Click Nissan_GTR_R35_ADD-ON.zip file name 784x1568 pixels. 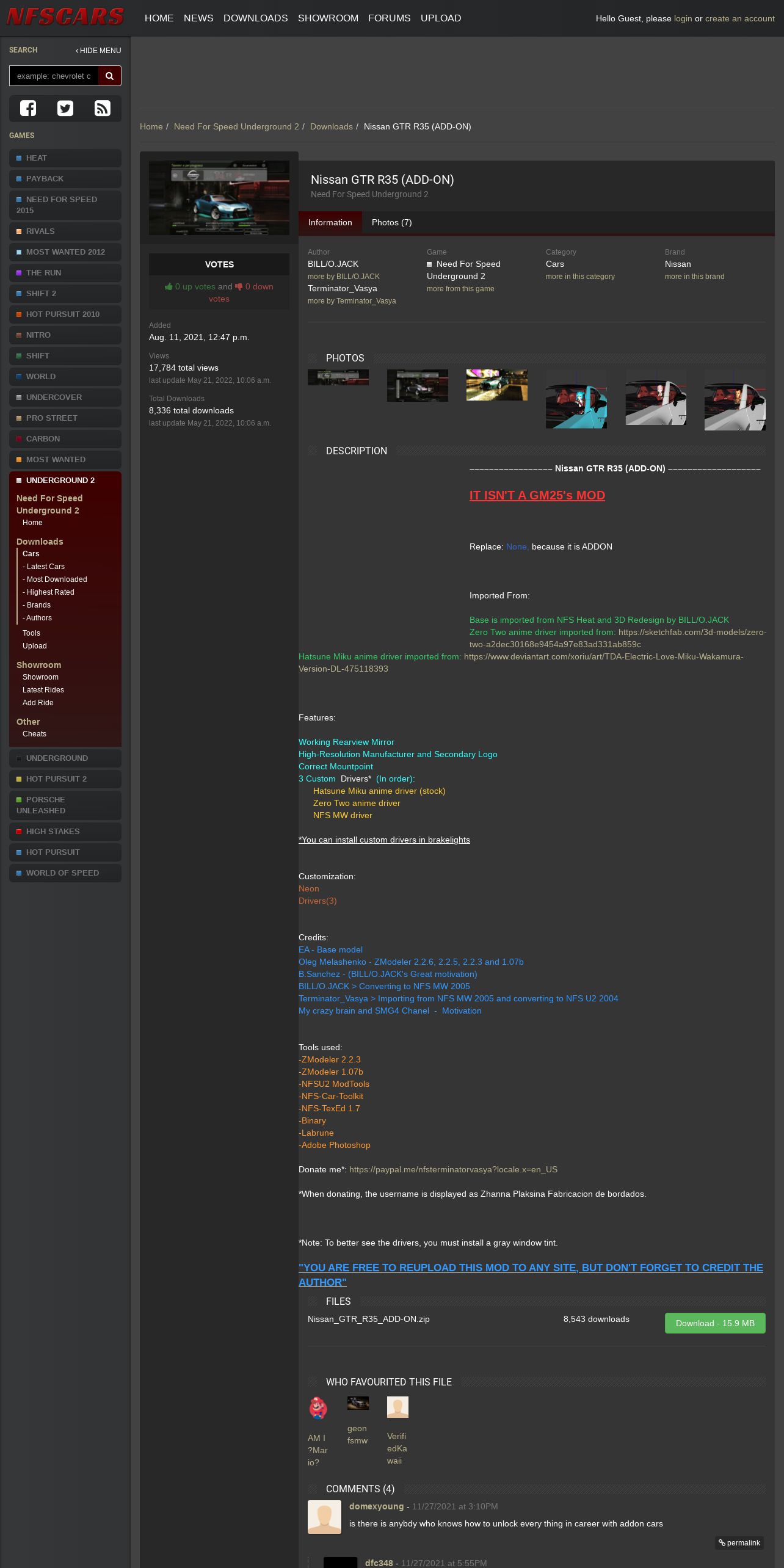coord(369,1319)
